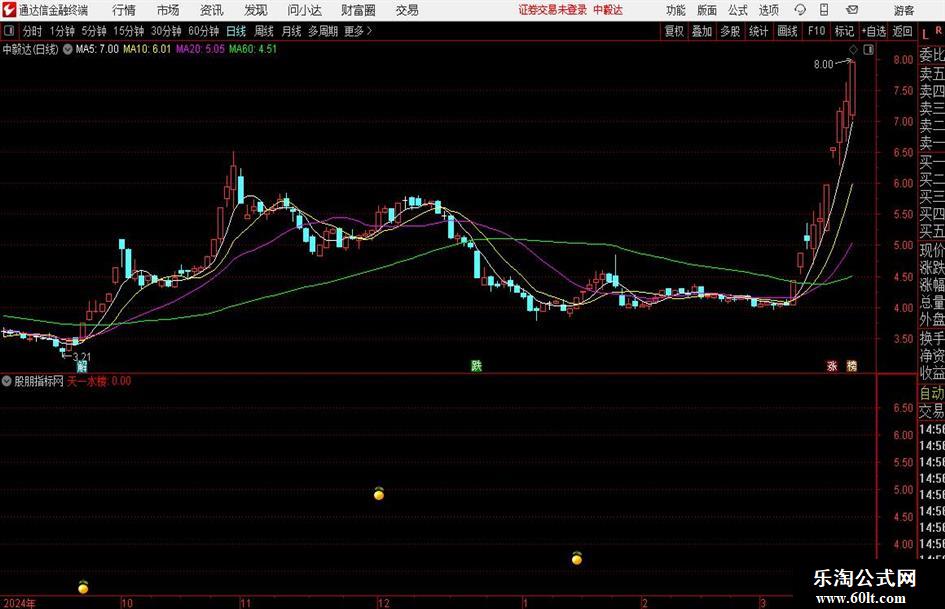The image size is (945, 609).
Task: Open the 交易 menu
Action: 407,10
